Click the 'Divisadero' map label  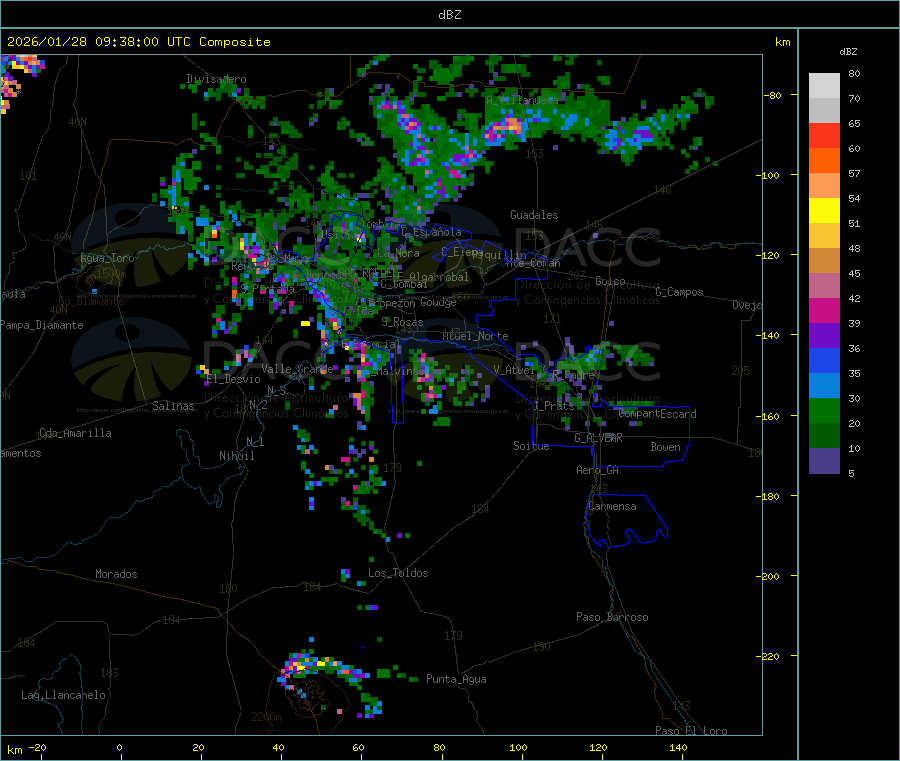(x=216, y=79)
